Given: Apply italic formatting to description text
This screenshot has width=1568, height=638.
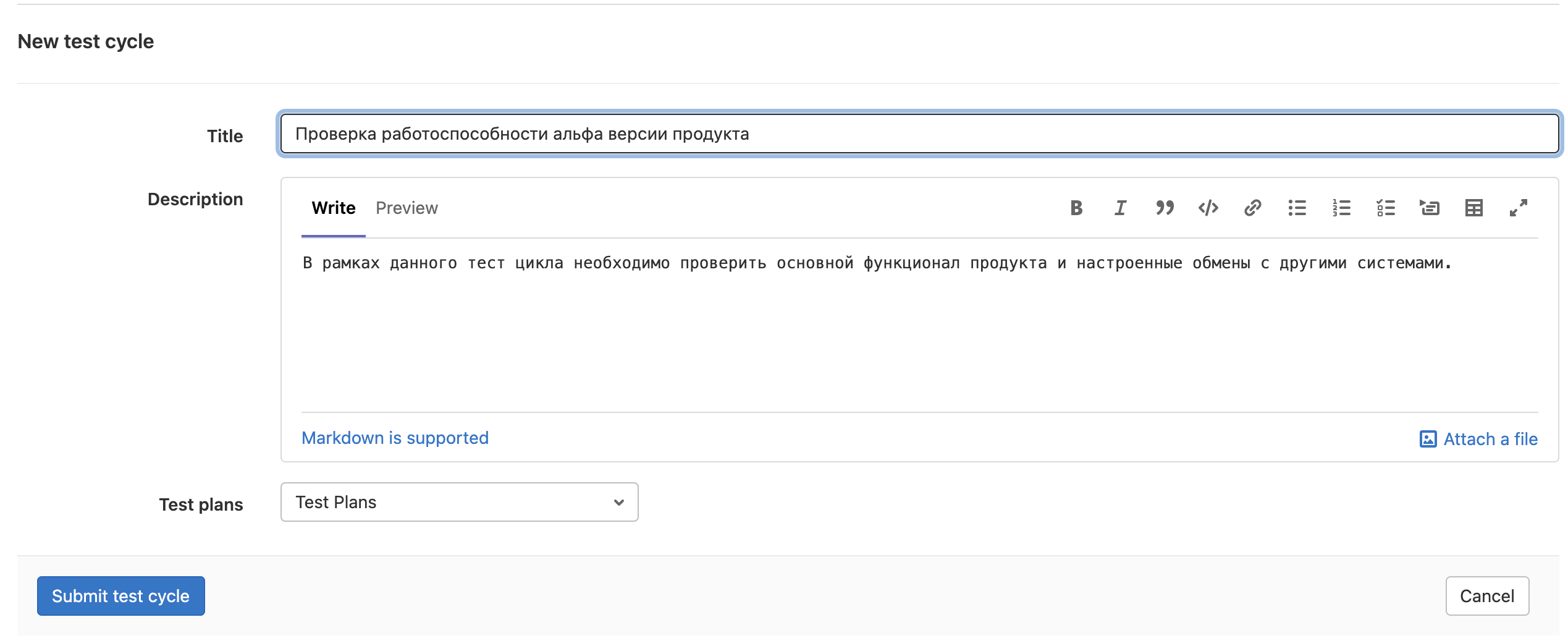Looking at the screenshot, I should (x=1120, y=208).
